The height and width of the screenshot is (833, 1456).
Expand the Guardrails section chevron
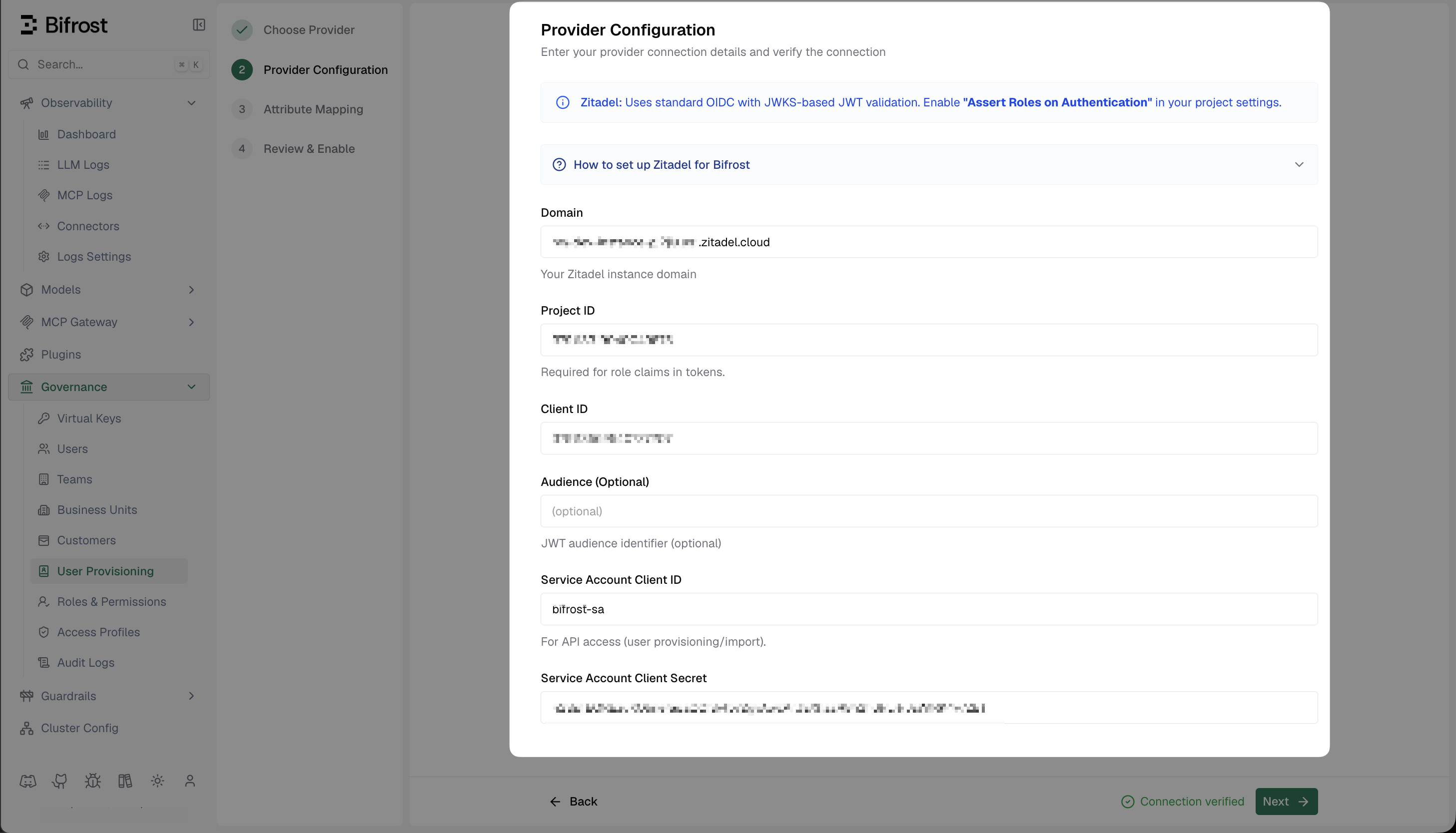click(191, 696)
